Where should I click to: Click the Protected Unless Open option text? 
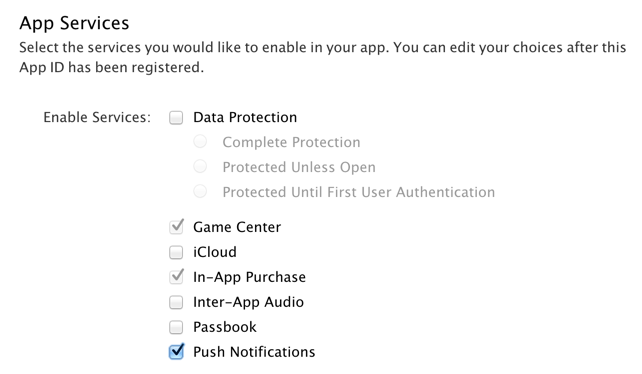pos(299,167)
